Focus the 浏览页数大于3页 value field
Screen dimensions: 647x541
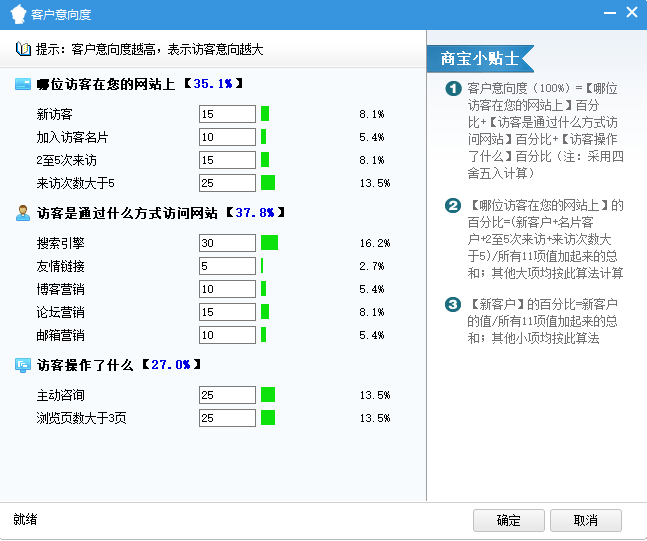coord(227,418)
